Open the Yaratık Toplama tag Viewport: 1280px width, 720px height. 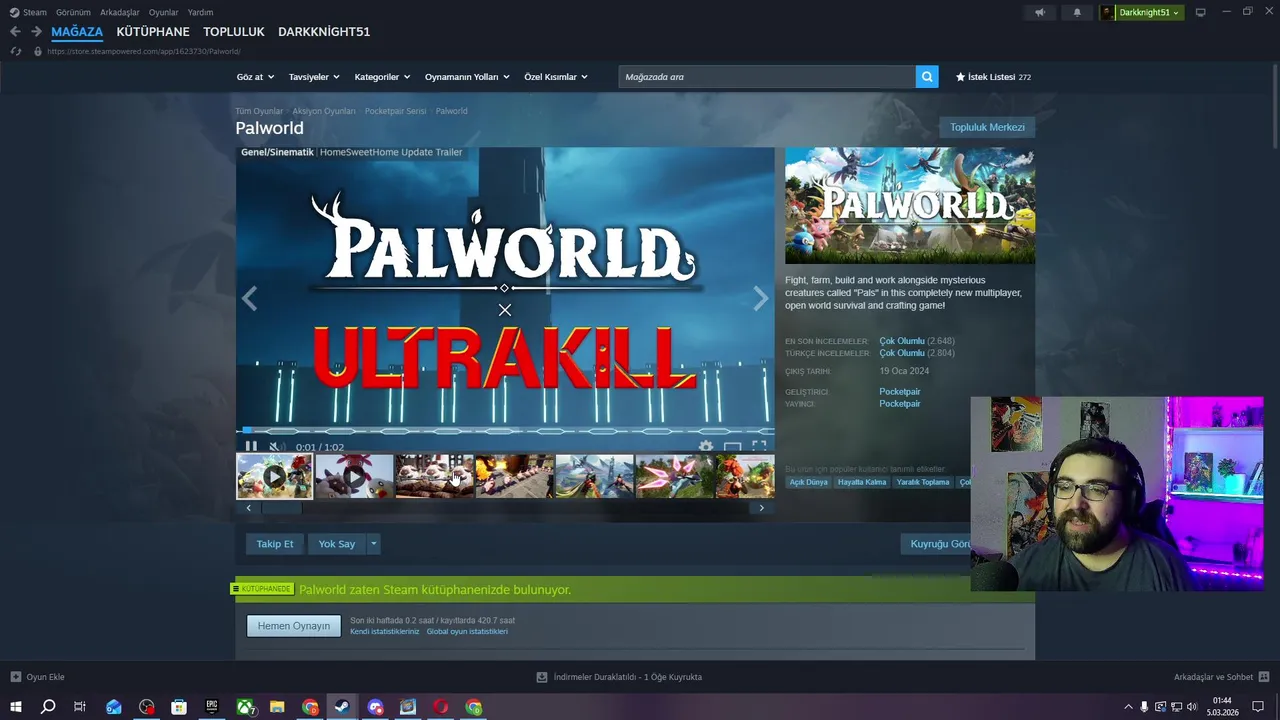tap(923, 482)
